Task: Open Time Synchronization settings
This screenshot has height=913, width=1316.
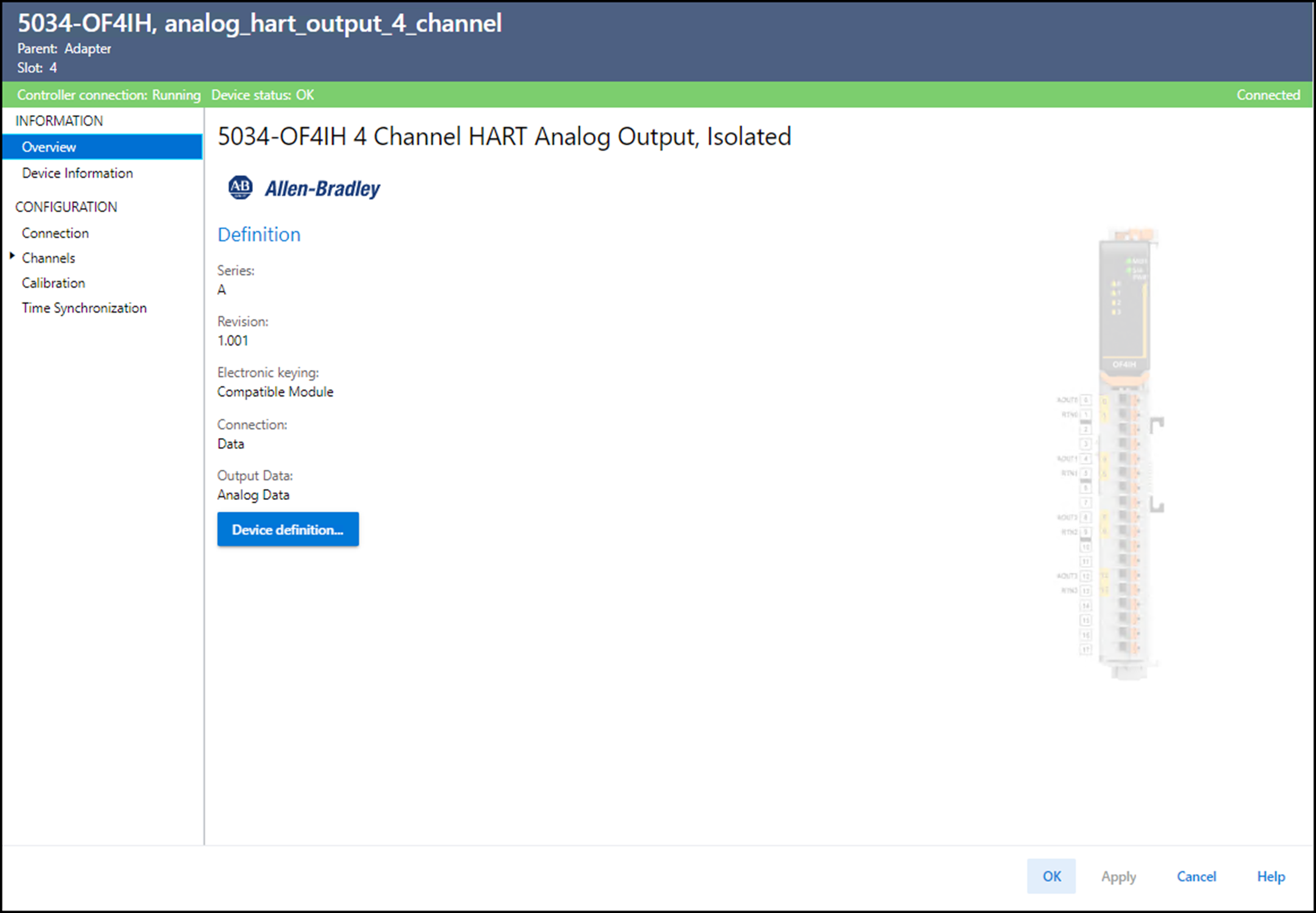Action: point(84,308)
